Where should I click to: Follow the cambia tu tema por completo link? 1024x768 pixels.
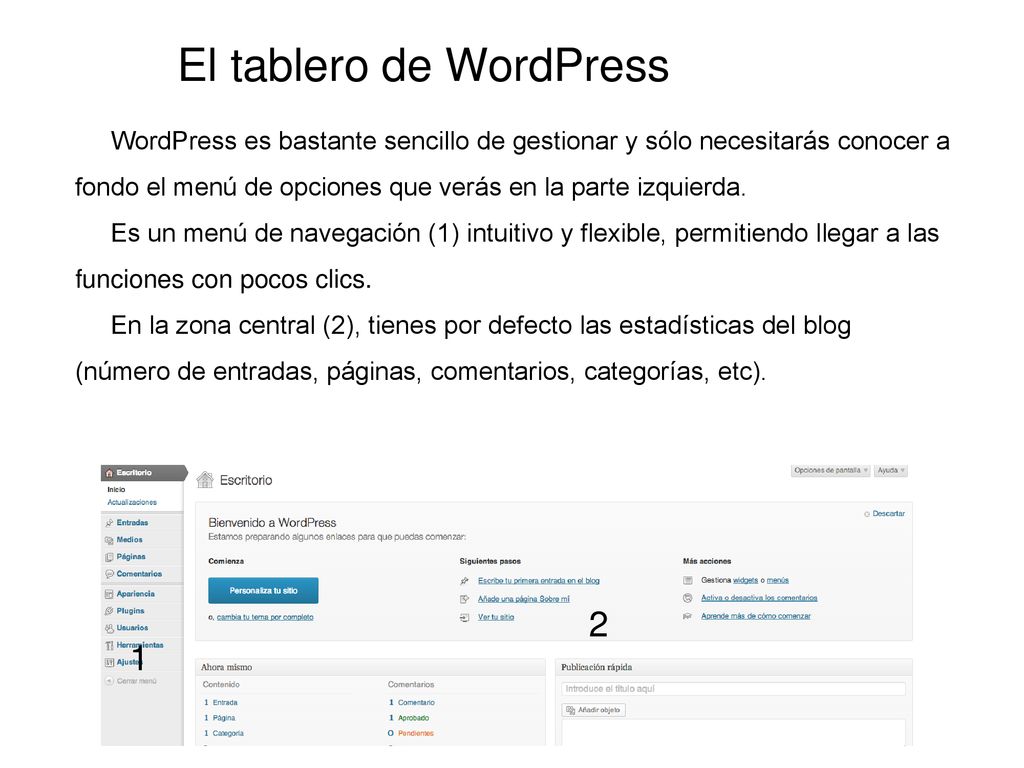coord(265,617)
